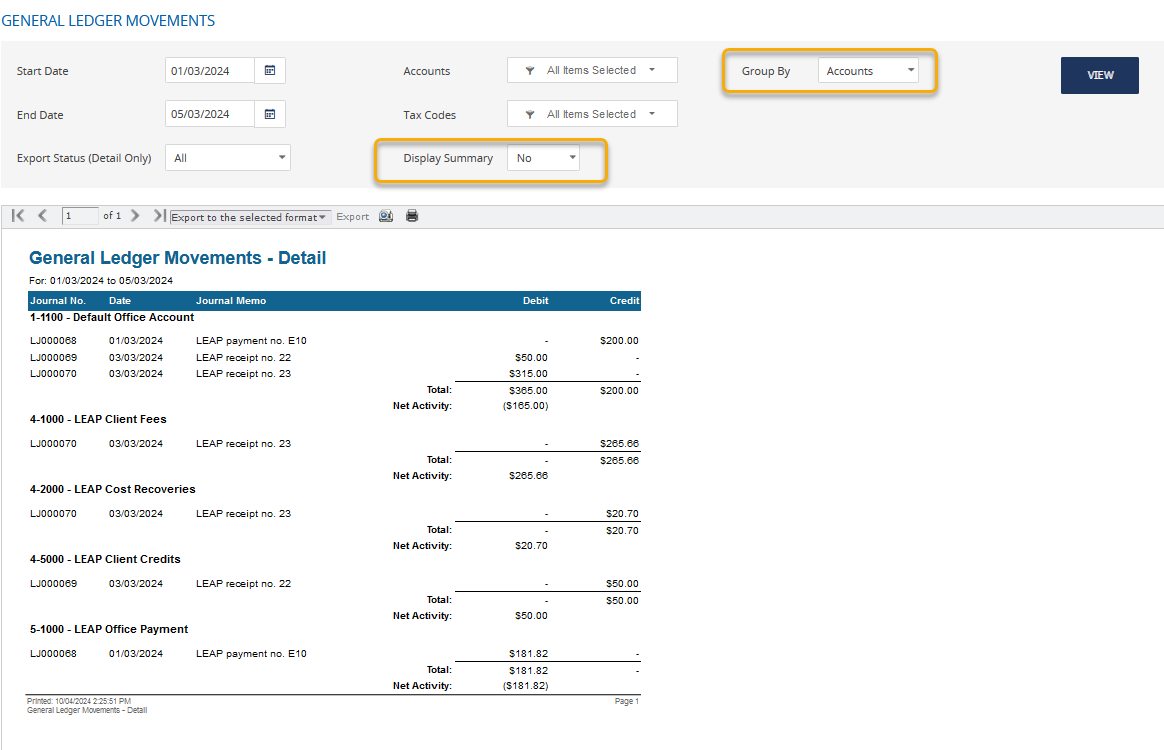The image size is (1164, 750).
Task: Go to the previous report page
Action: (x=41, y=215)
